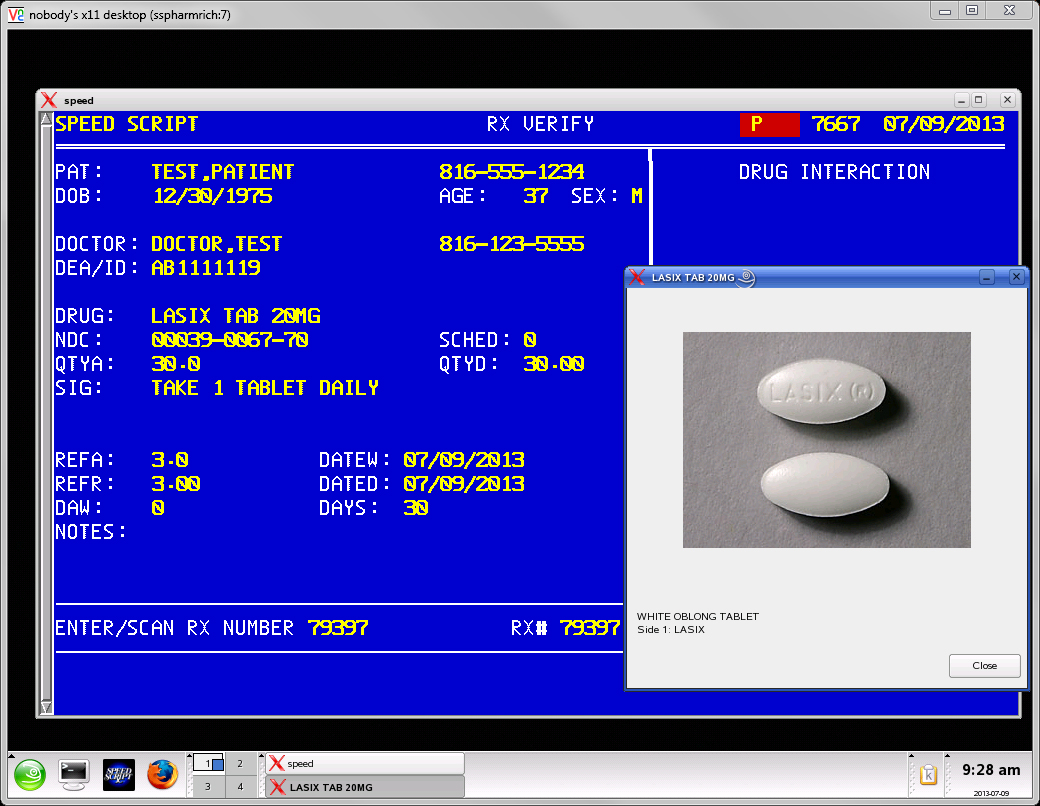Image resolution: width=1040 pixels, height=806 pixels.
Task: Launch Speed Script from its taskbar icon
Action: coord(119,775)
